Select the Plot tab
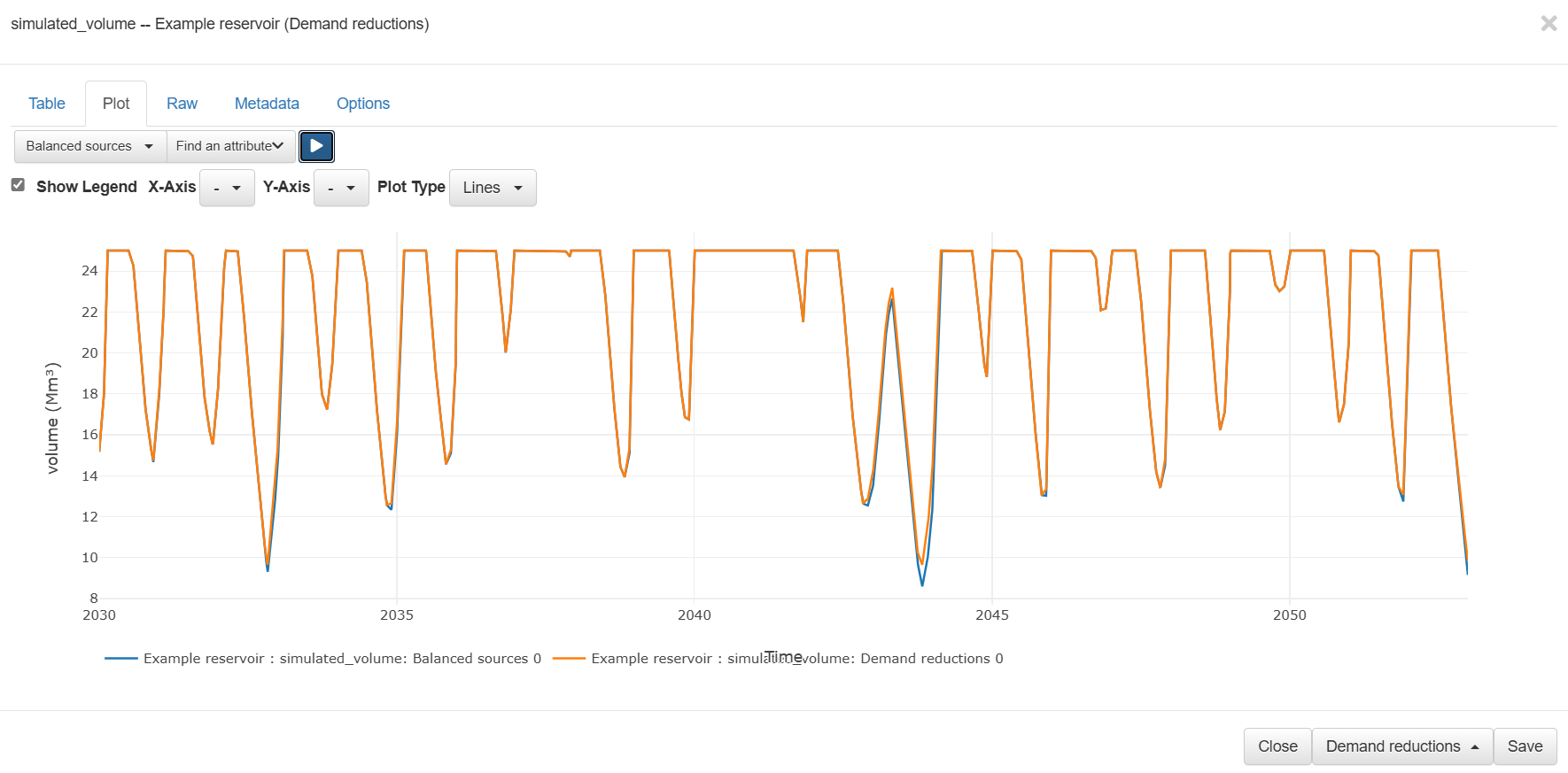The height and width of the screenshot is (773, 1568). [x=116, y=104]
